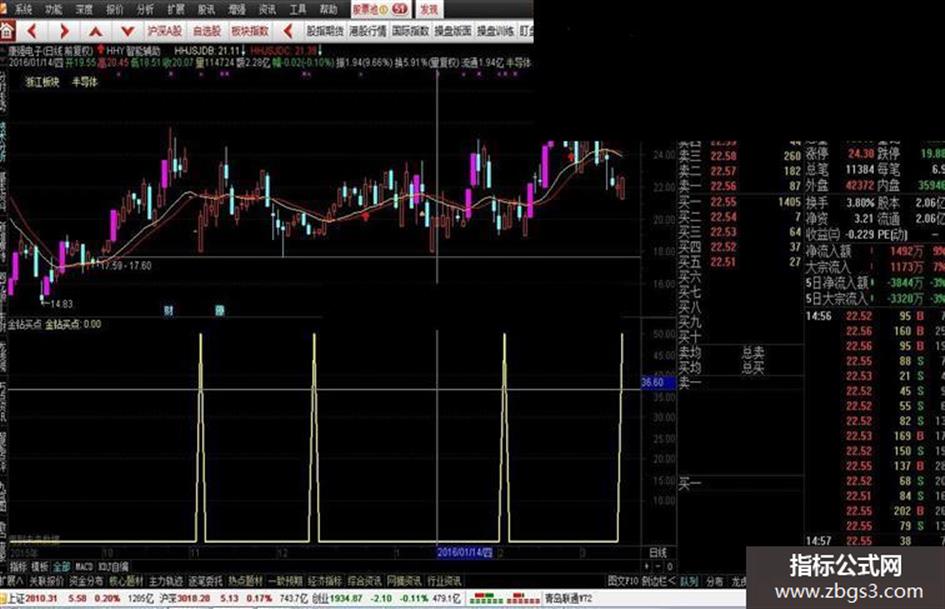945x609 pixels.
Task: Open the 资讯 menu
Action: pyautogui.click(x=267, y=9)
